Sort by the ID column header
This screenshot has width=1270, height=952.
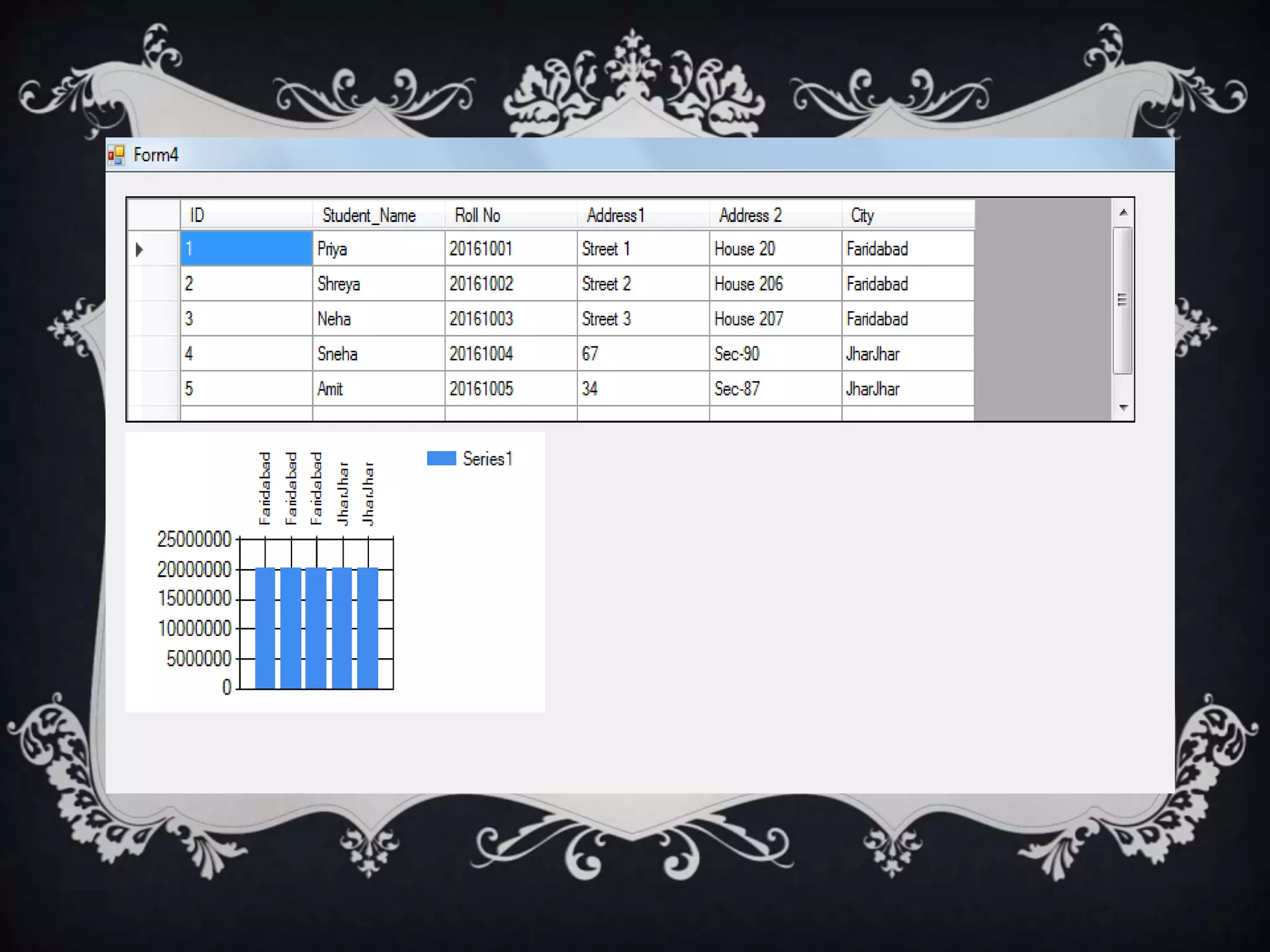coord(246,215)
